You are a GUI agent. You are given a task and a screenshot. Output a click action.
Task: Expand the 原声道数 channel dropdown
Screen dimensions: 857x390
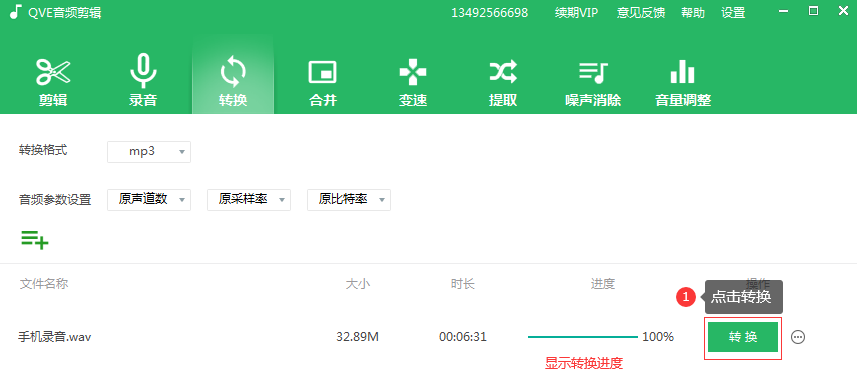[149, 200]
